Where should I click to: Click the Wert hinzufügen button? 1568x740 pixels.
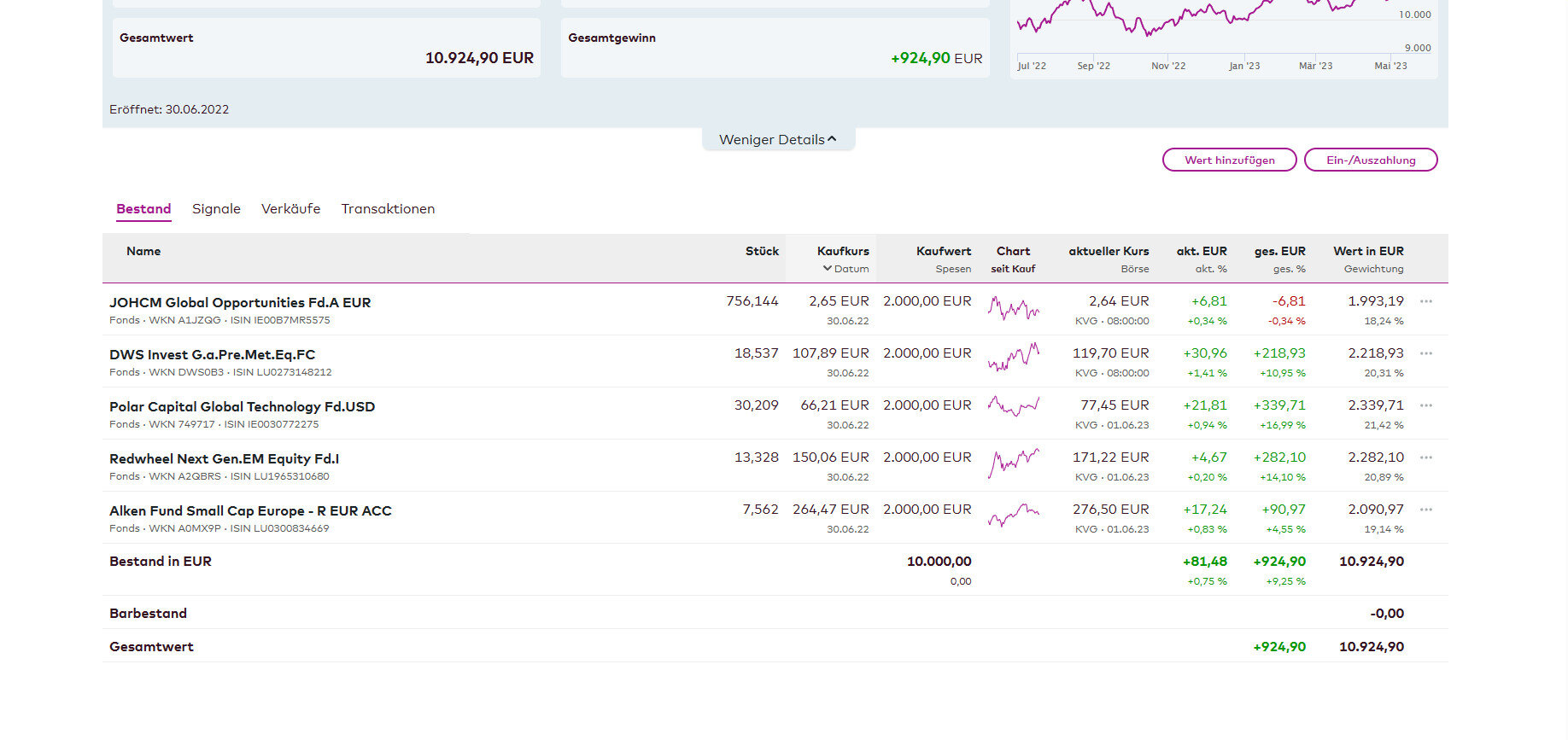pos(1229,160)
